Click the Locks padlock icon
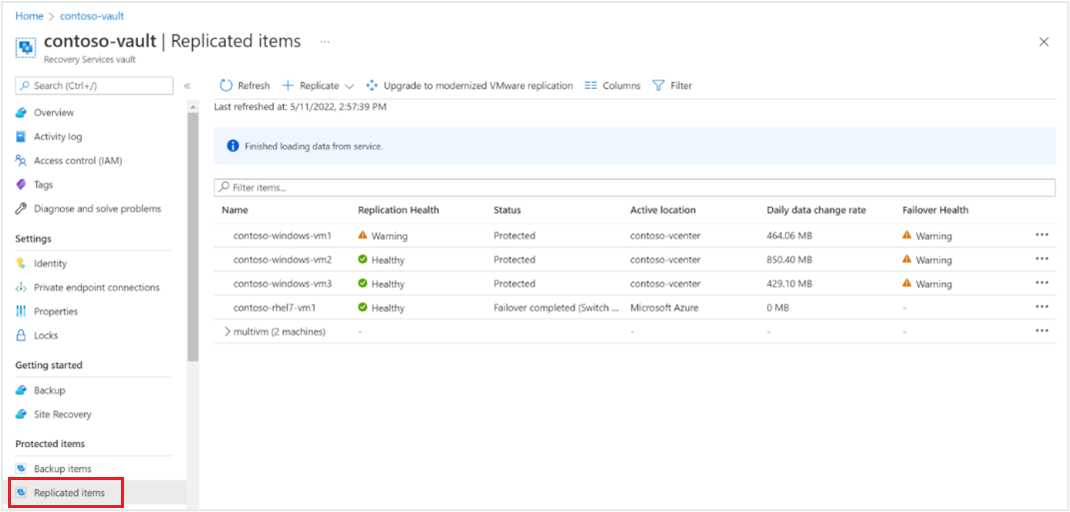 [21, 336]
